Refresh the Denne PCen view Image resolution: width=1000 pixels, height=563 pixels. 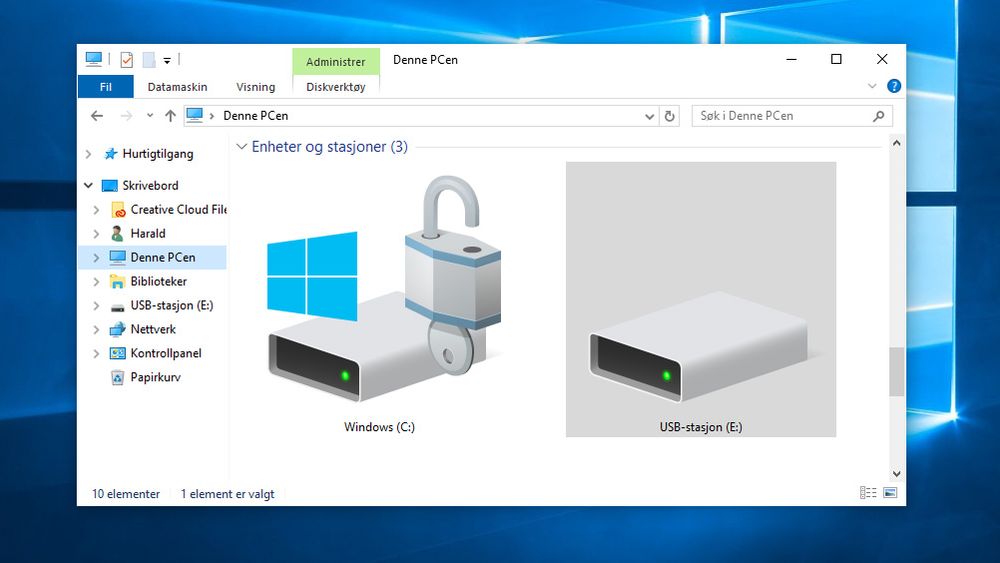click(x=670, y=116)
